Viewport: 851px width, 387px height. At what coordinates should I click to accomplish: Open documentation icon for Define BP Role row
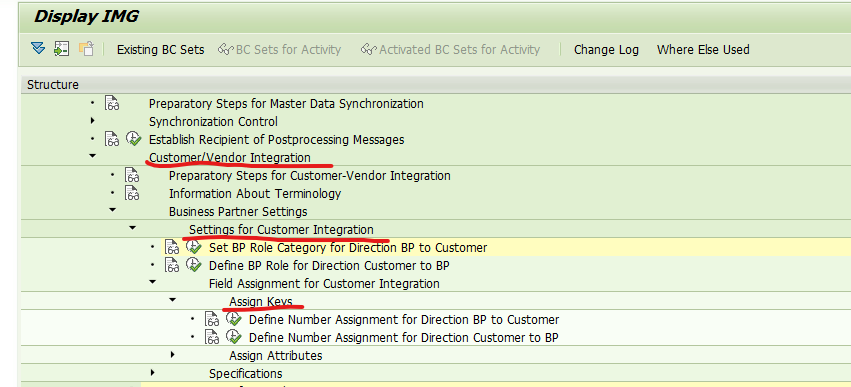click(173, 265)
